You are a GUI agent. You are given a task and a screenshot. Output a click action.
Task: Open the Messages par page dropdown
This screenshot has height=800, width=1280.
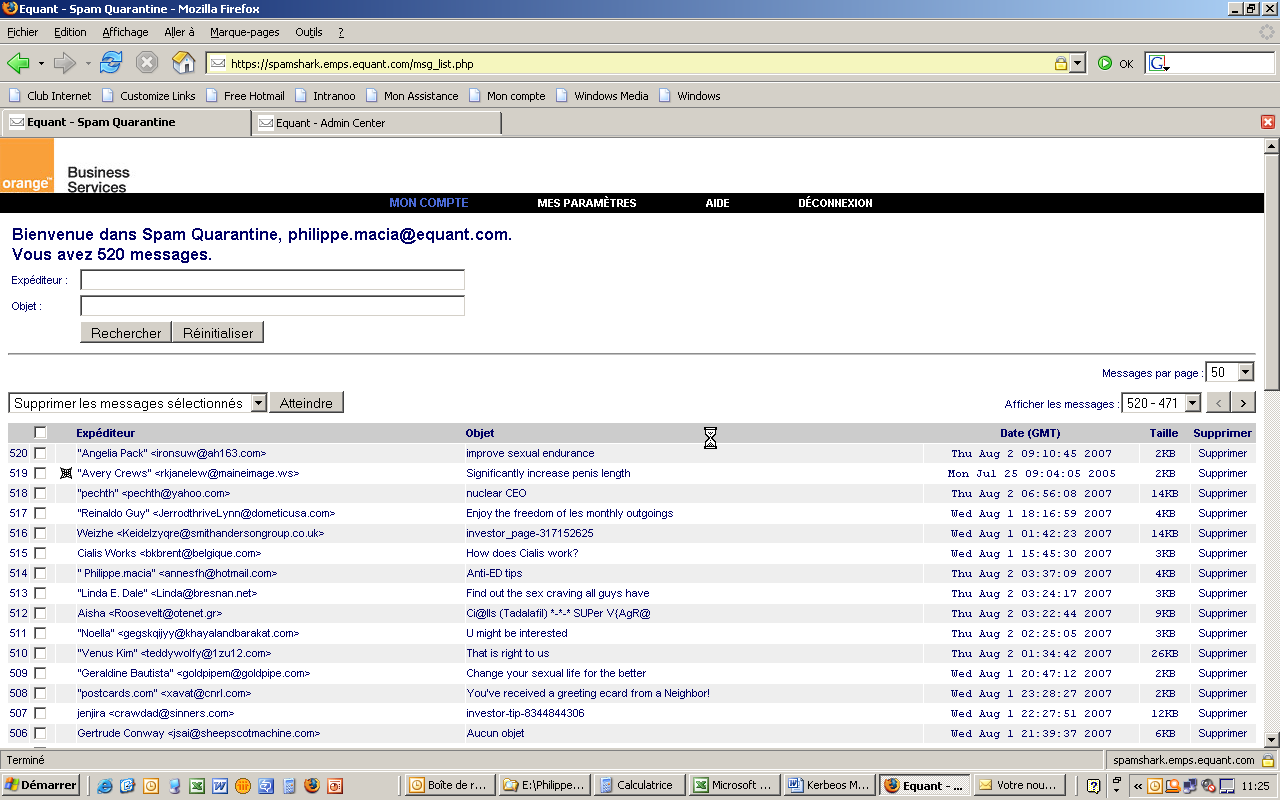click(1230, 372)
